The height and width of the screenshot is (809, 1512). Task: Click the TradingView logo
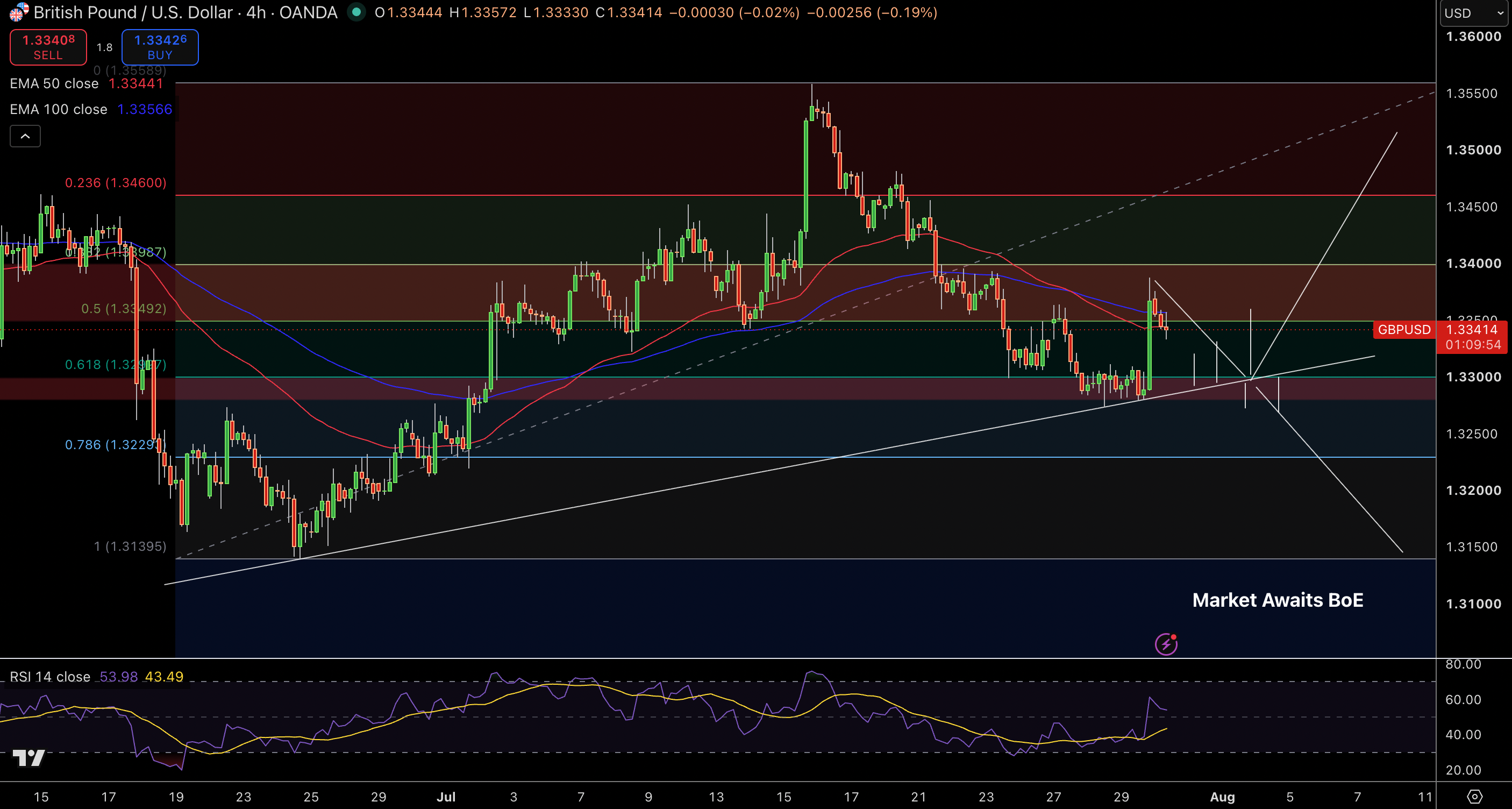28,758
